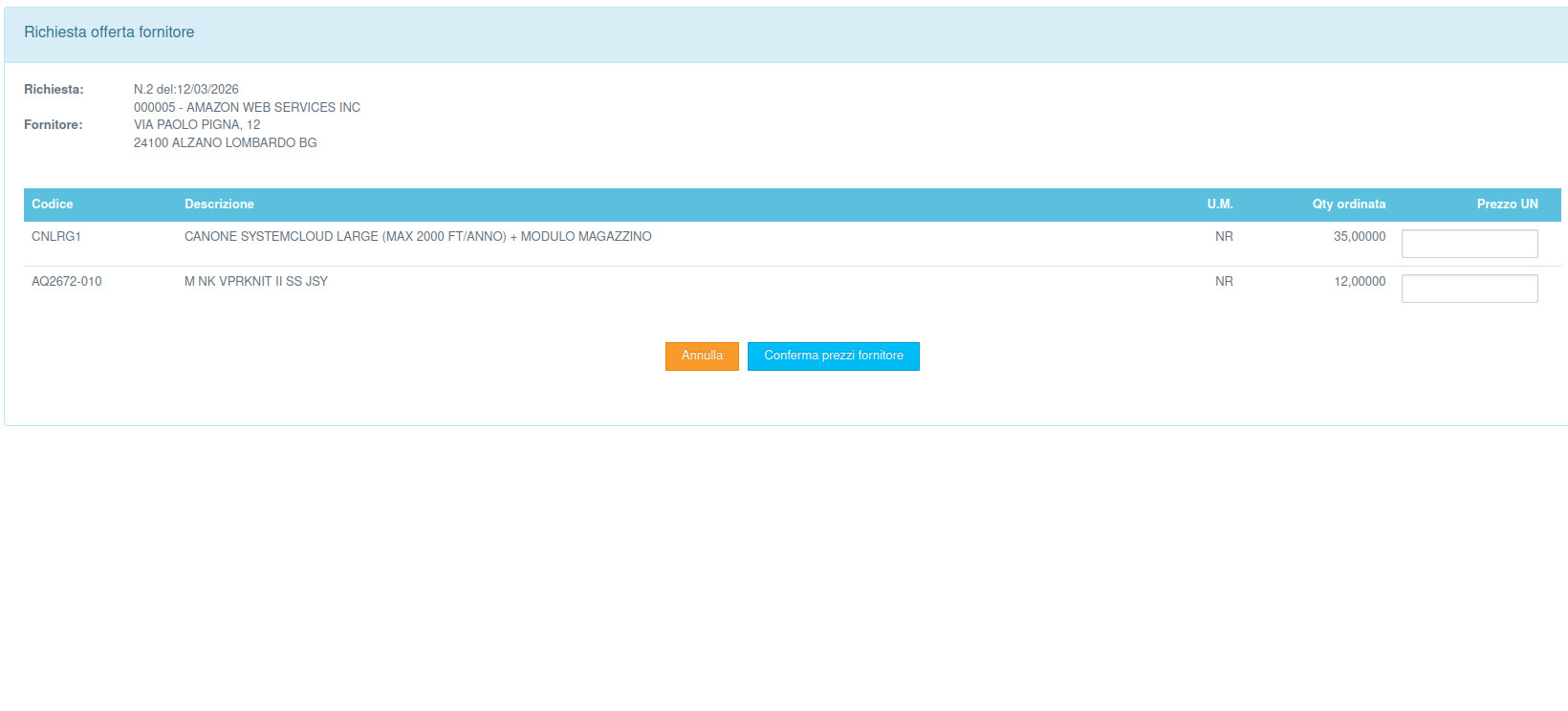Click the M NK VPRKNIT II description

[x=256, y=282]
